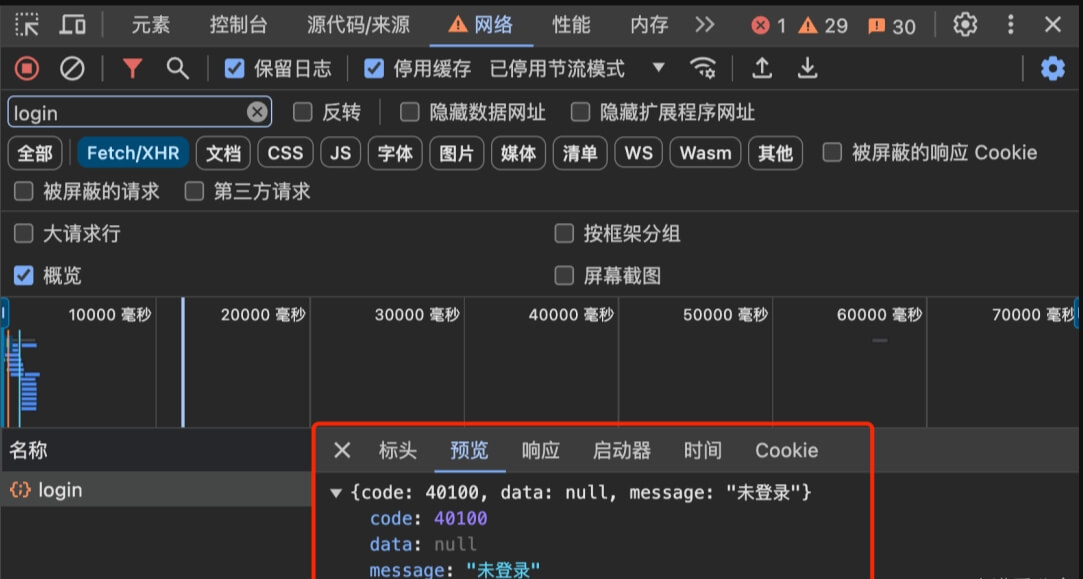Image resolution: width=1083 pixels, height=579 pixels.
Task: Stop recording the network log
Action: click(x=26, y=68)
